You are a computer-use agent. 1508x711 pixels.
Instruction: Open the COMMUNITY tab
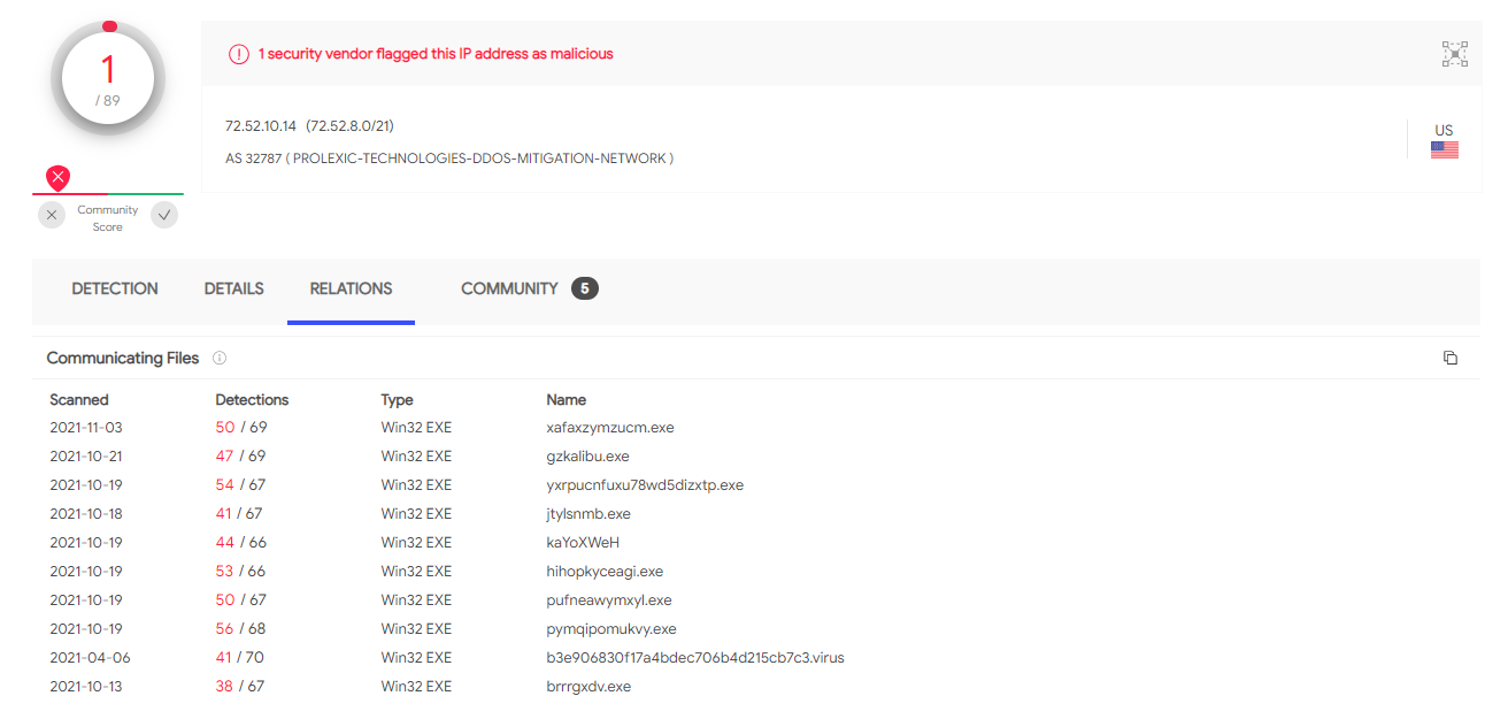click(x=509, y=289)
